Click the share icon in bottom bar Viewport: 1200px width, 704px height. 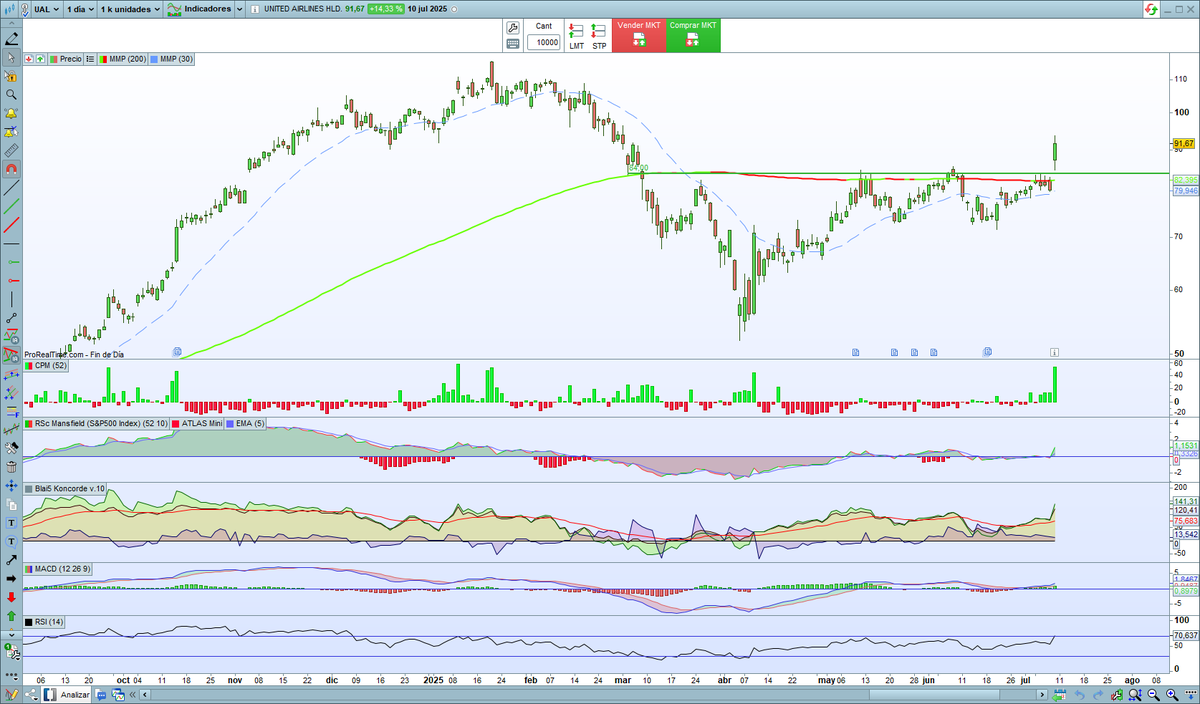pos(30,694)
